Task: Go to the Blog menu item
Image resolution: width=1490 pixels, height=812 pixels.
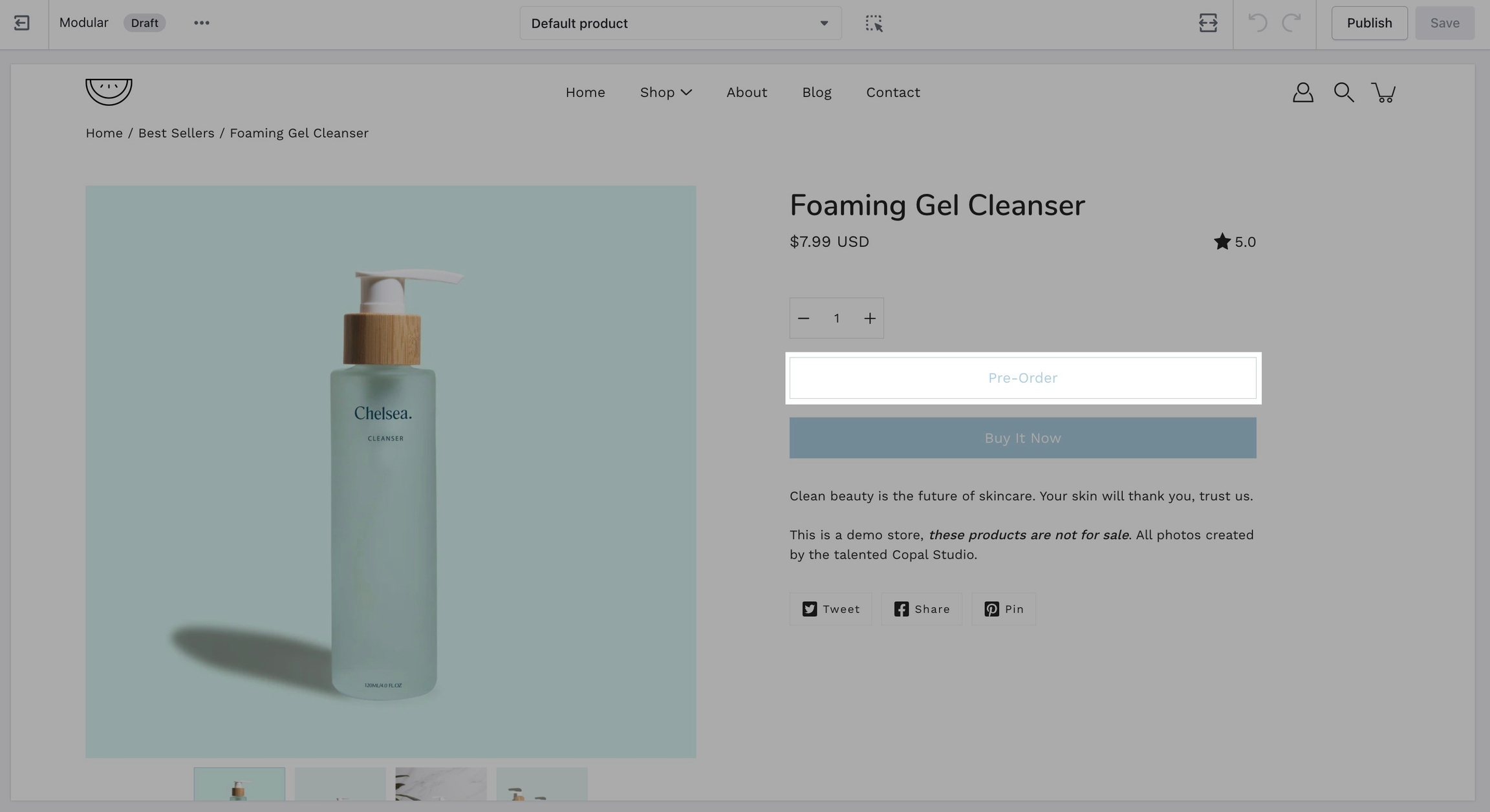Action: point(816,92)
